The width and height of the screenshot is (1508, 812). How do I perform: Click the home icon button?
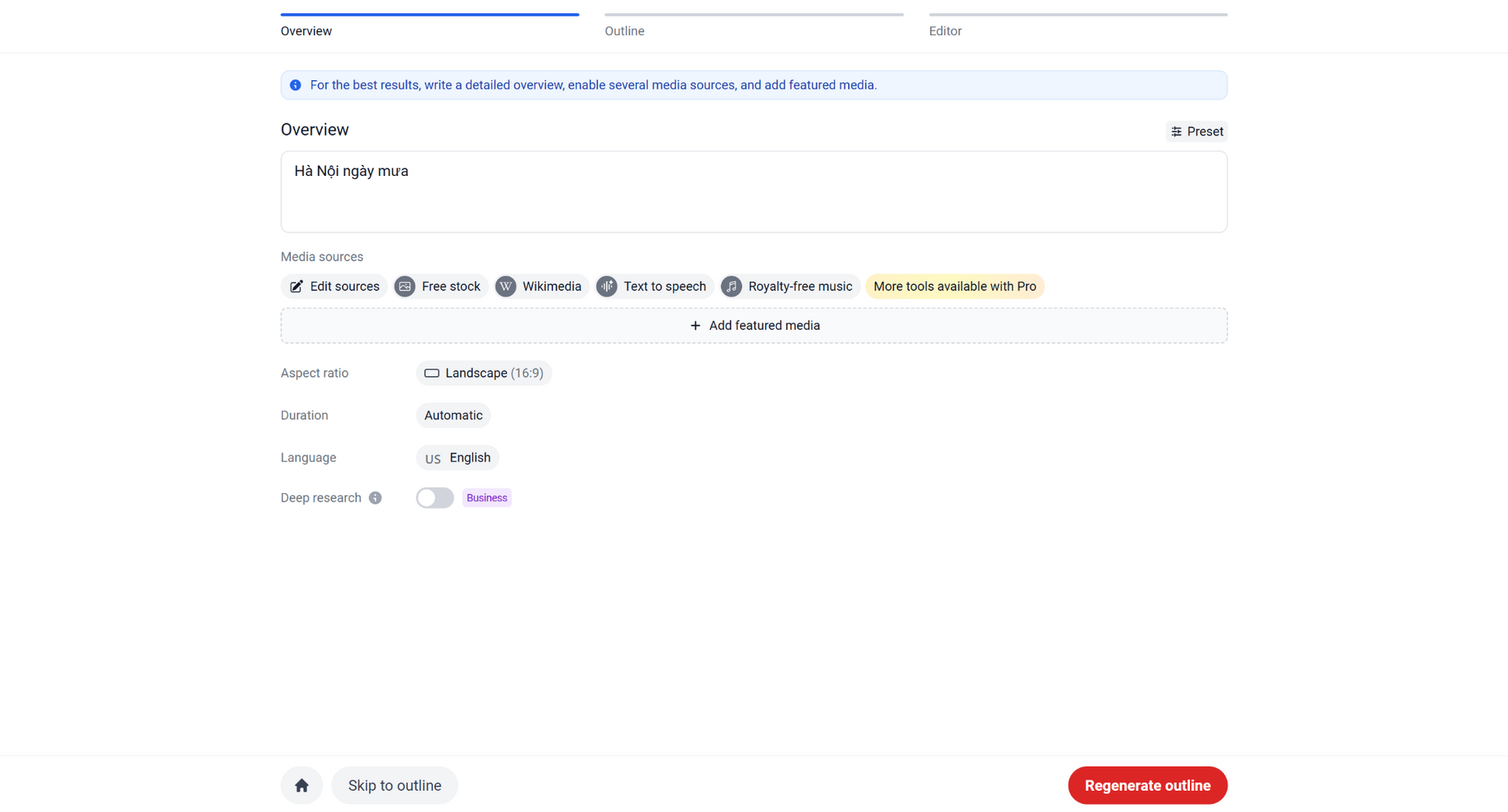coord(302,785)
